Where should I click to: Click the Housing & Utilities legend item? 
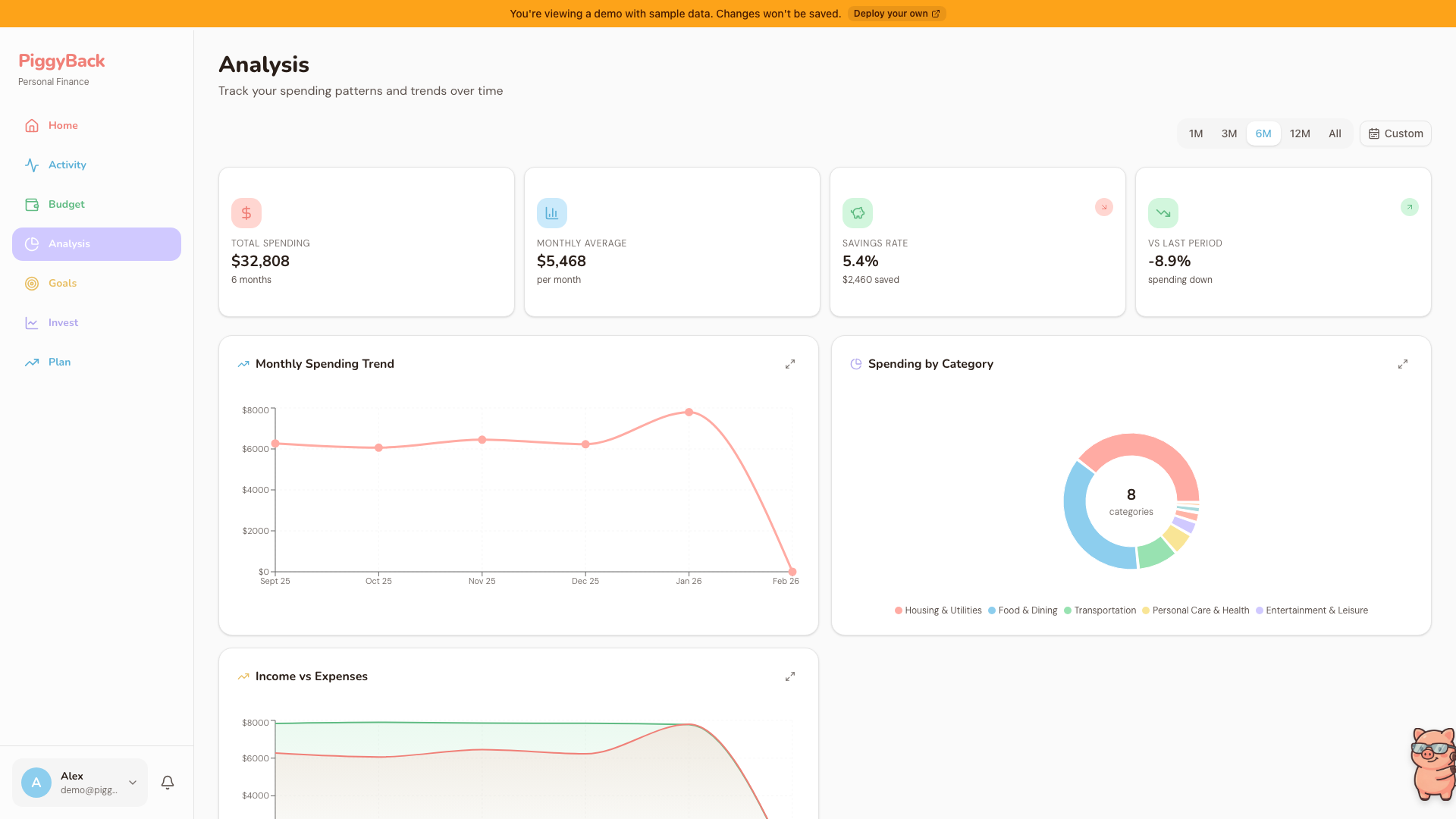pos(938,610)
